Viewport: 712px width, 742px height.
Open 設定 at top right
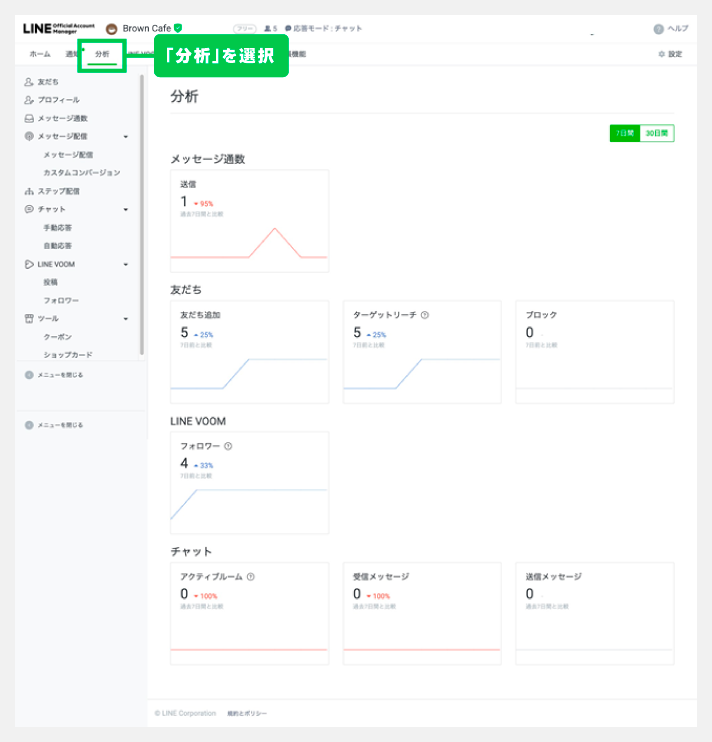(675, 54)
